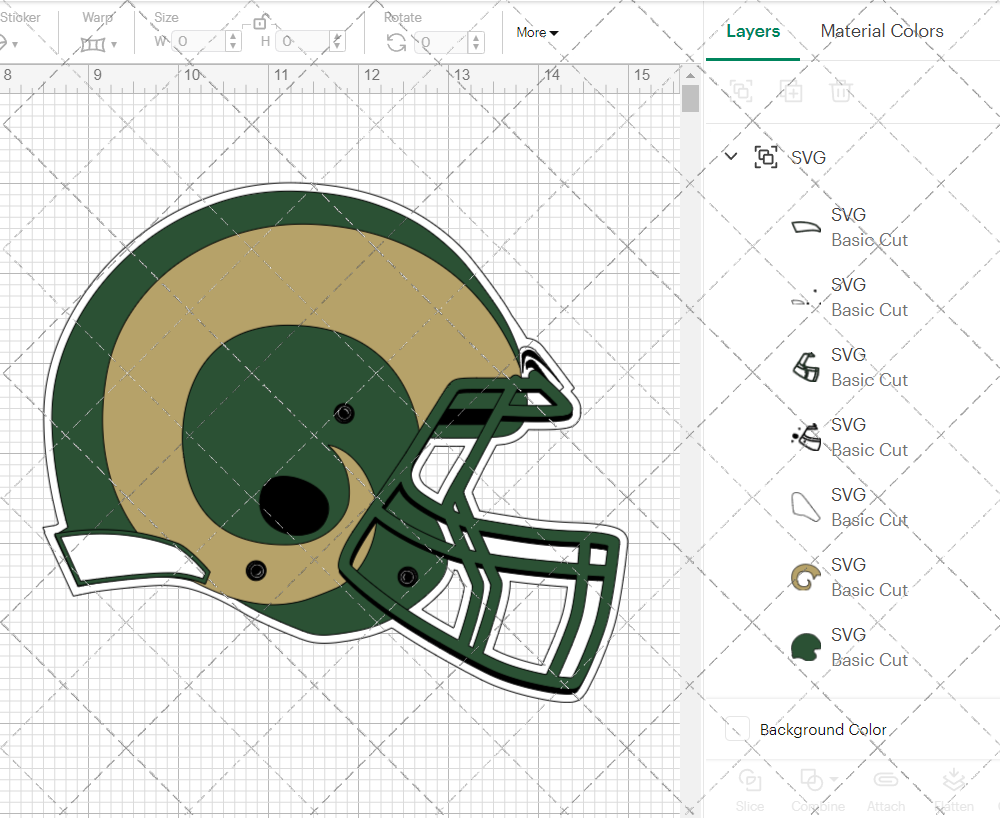This screenshot has width=1000, height=818.
Task: Click the vertical canvas scrollbar thumb
Action: [690, 99]
